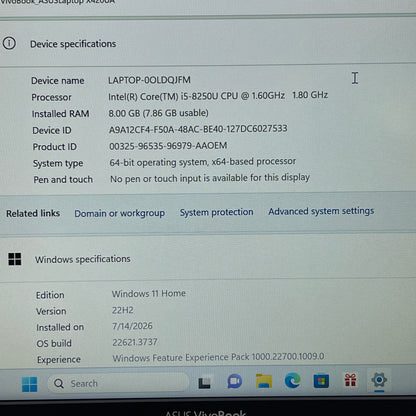The height and width of the screenshot is (416, 416).
Task: Select the OS build 22621.3737 value
Action: (x=135, y=342)
